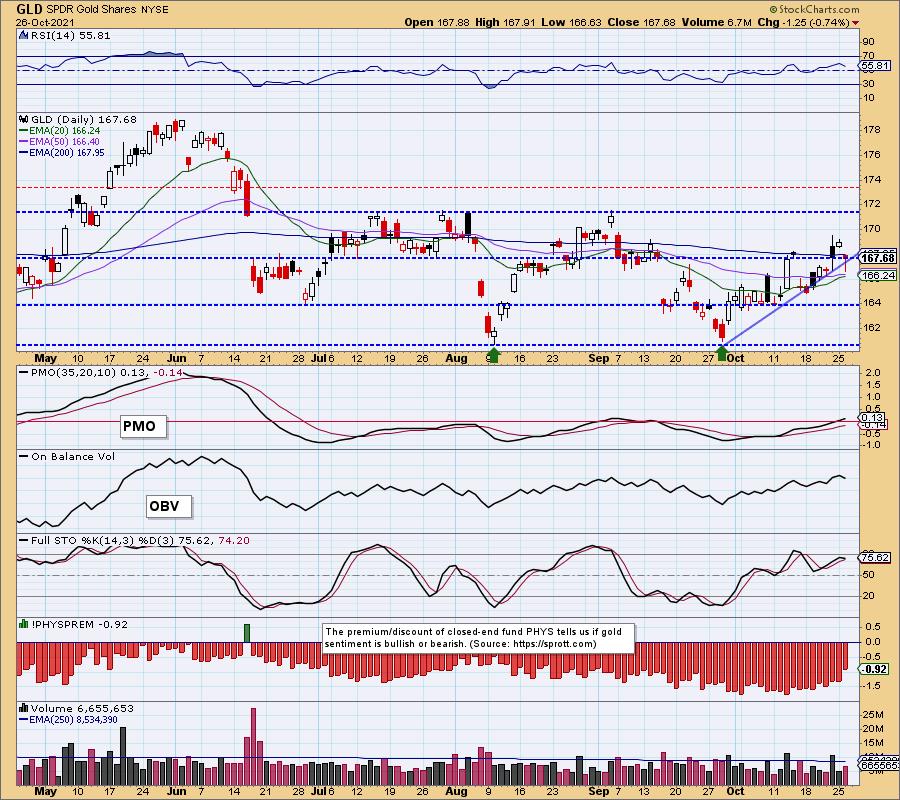Click the 55.81 RSI value tag

coord(875,66)
